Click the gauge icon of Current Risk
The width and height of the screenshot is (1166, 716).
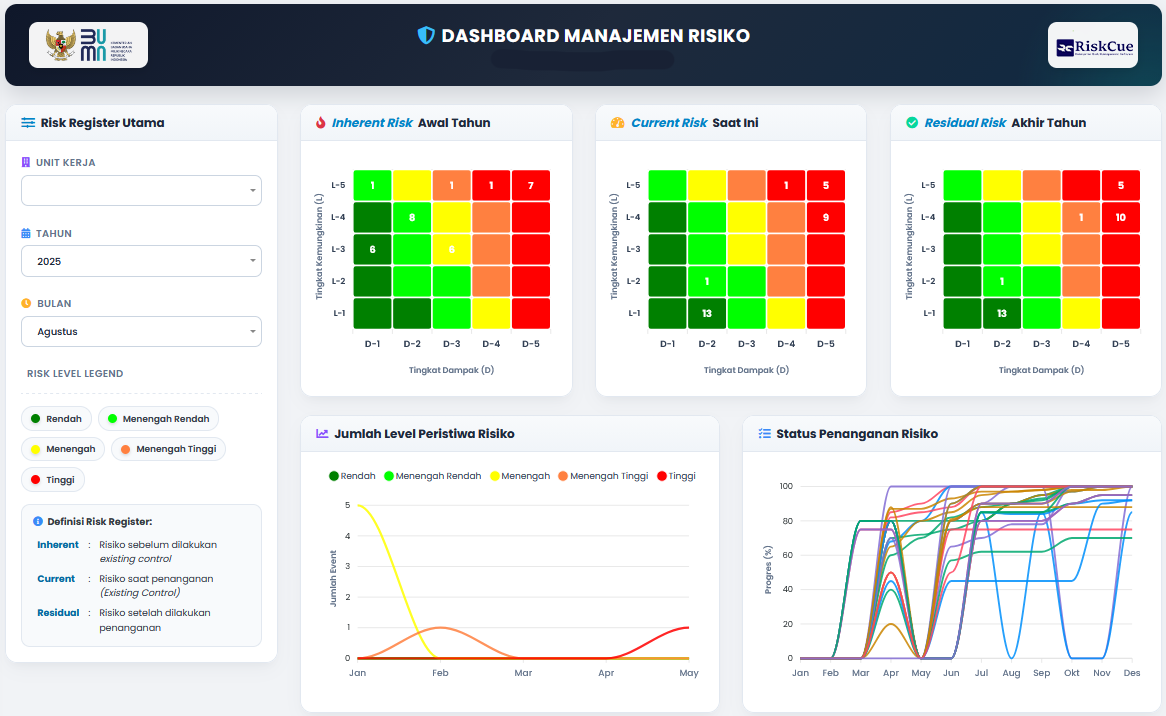click(x=617, y=123)
